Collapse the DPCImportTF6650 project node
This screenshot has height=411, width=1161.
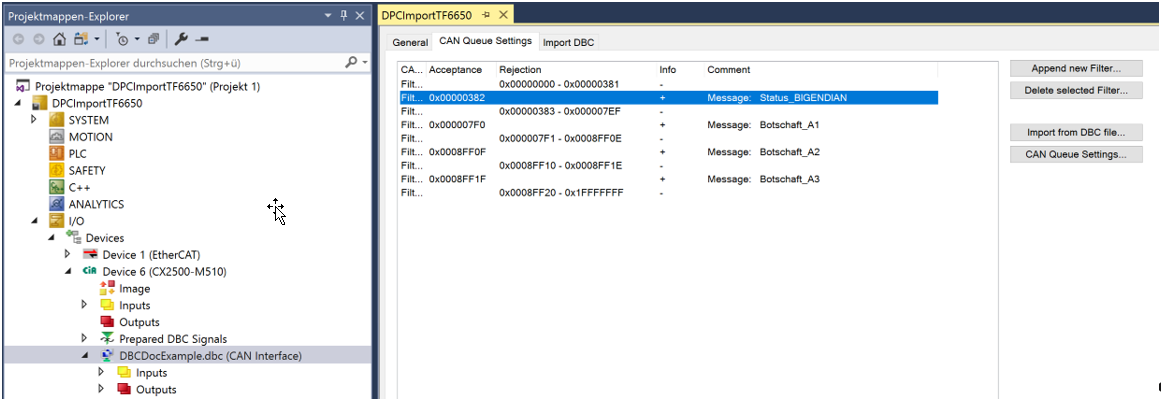click(x=18, y=103)
